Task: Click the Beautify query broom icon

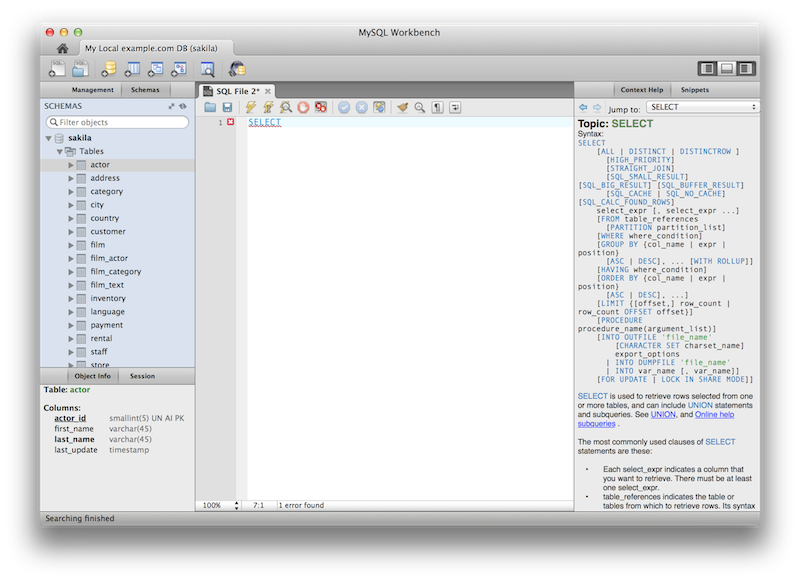Action: tap(402, 107)
